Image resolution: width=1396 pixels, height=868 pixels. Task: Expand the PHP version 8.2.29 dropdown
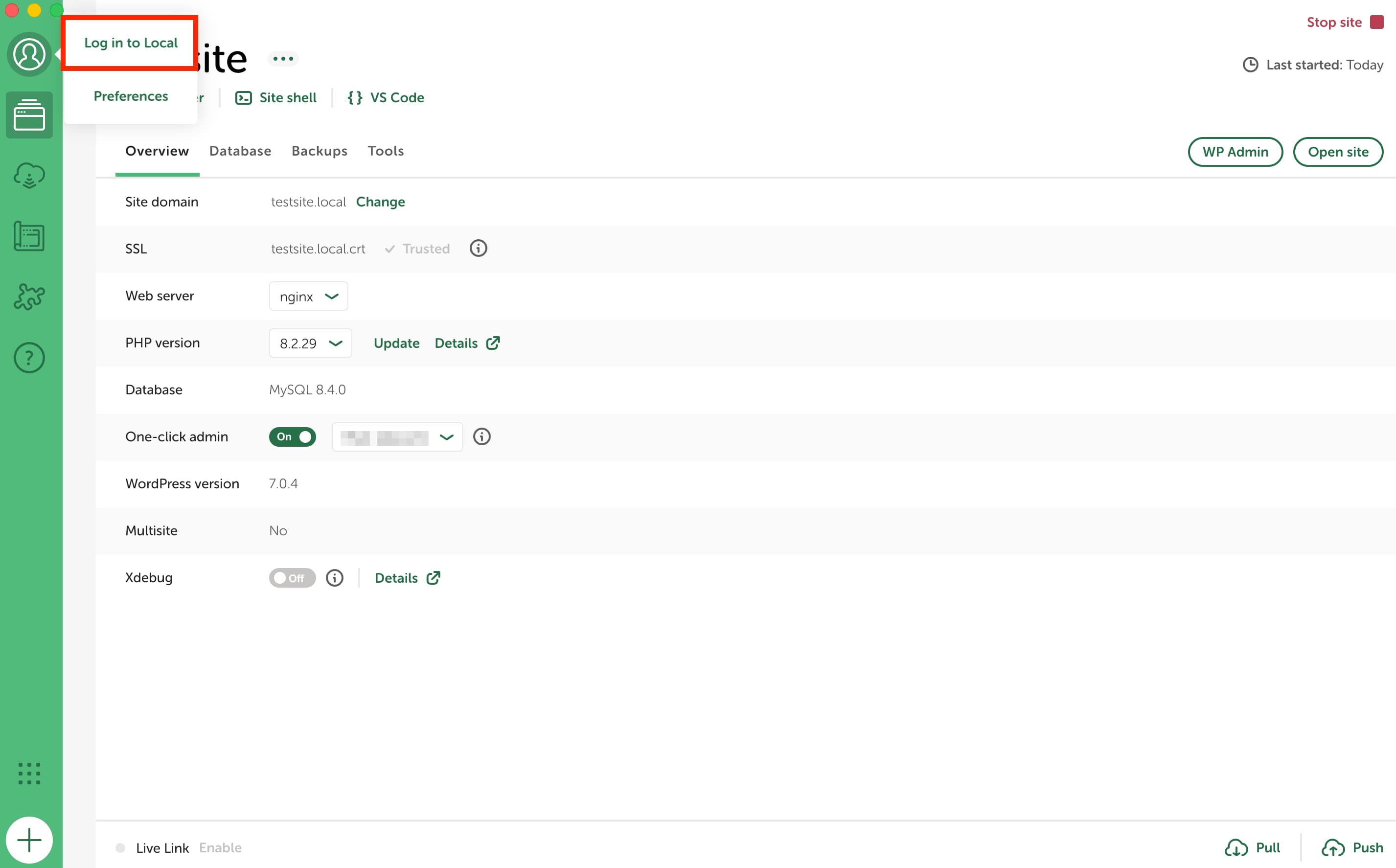pyautogui.click(x=311, y=343)
